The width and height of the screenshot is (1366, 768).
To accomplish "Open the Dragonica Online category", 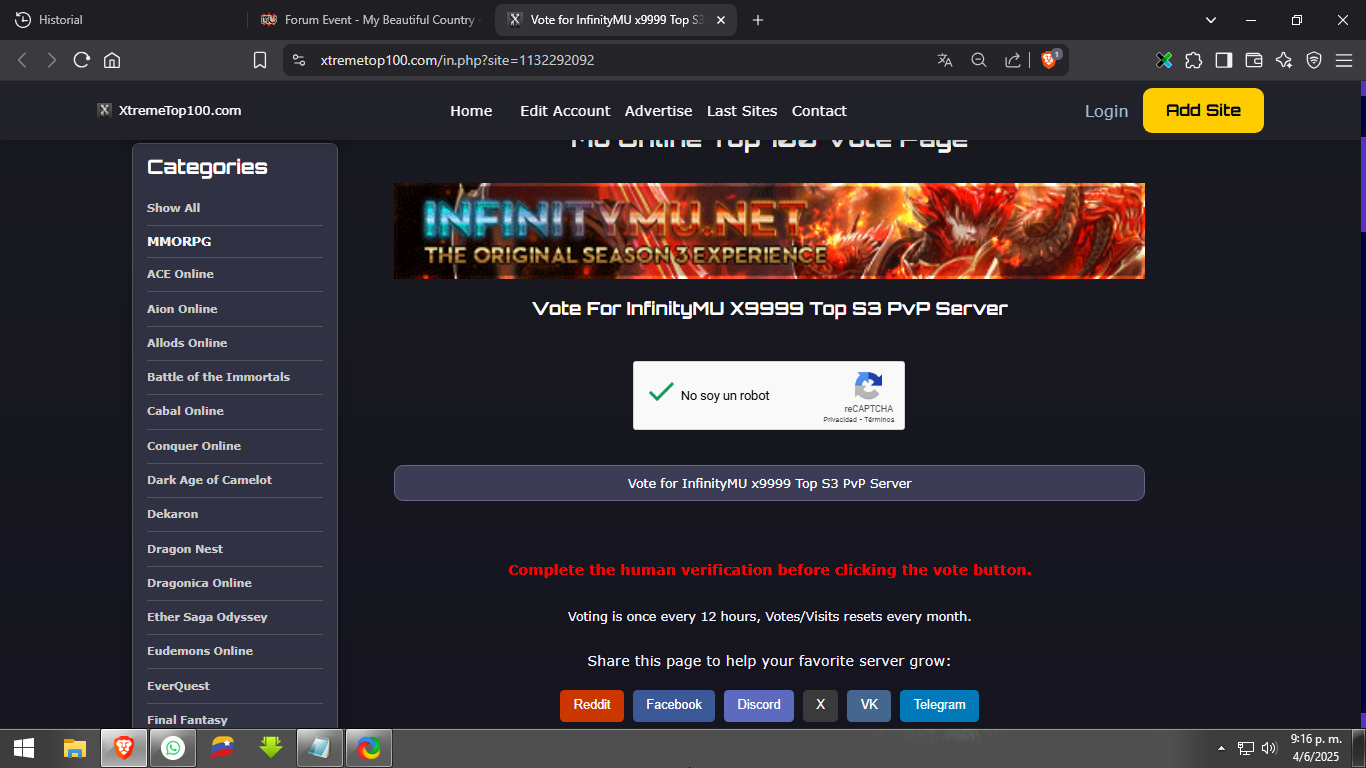I will pos(199,583).
